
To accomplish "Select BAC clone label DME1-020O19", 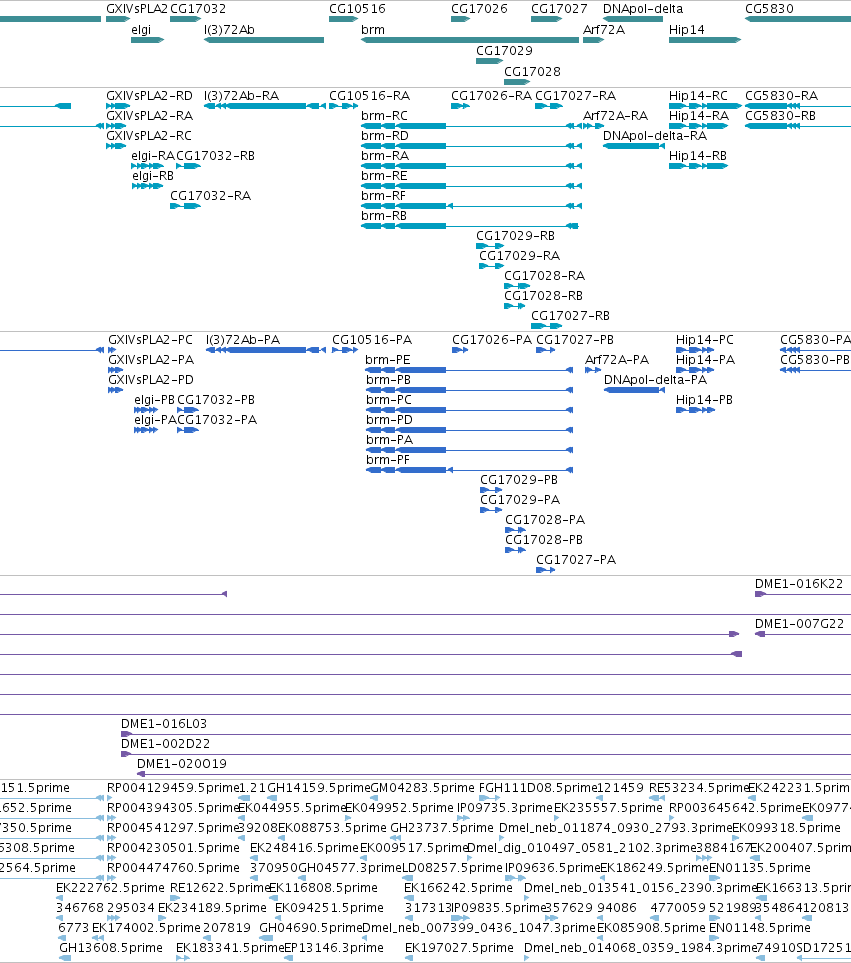I will tap(182, 763).
